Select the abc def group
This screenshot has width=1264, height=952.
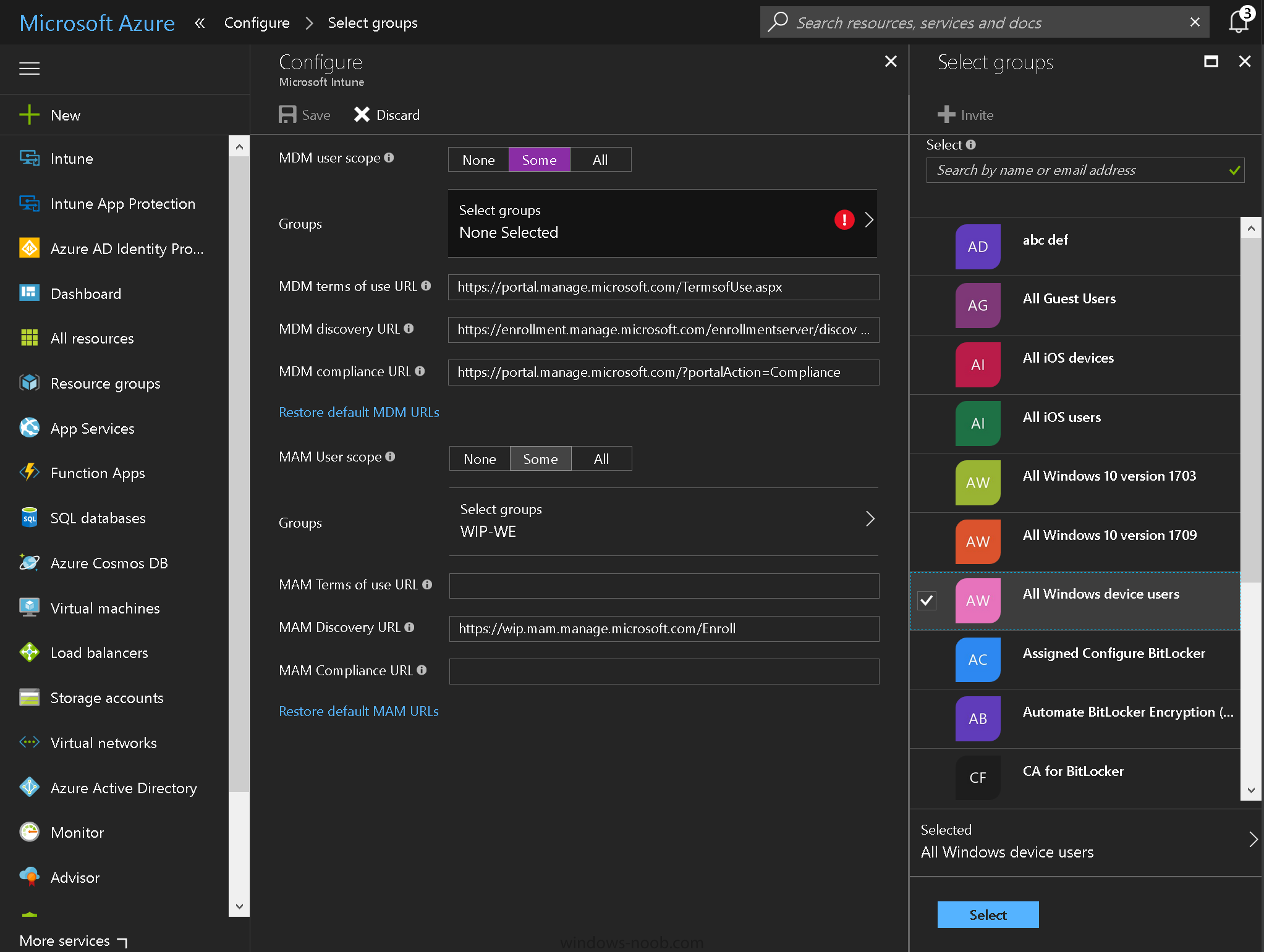[1074, 246]
